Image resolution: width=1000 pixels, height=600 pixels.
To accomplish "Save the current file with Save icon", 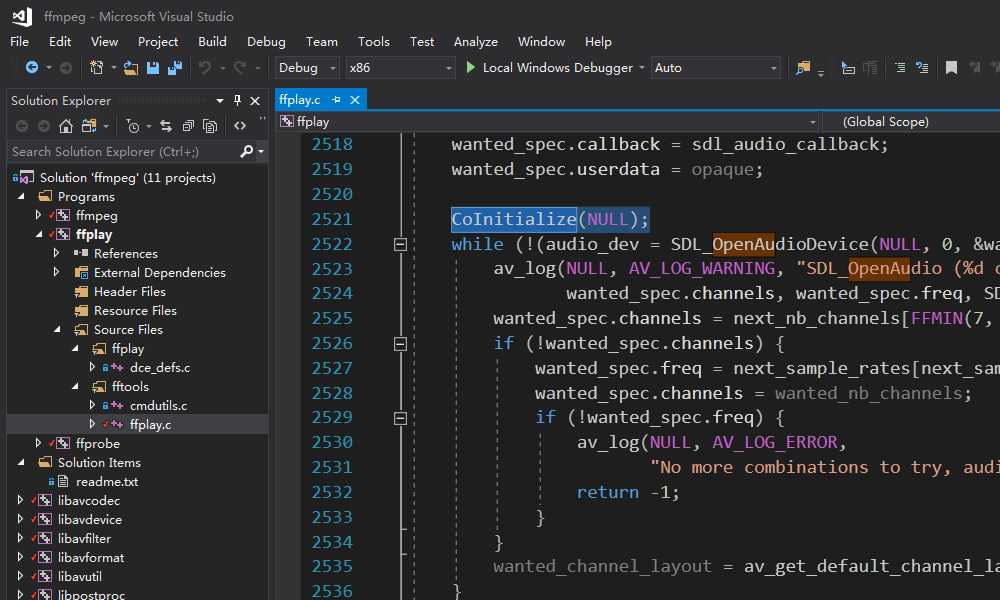I will click(153, 68).
